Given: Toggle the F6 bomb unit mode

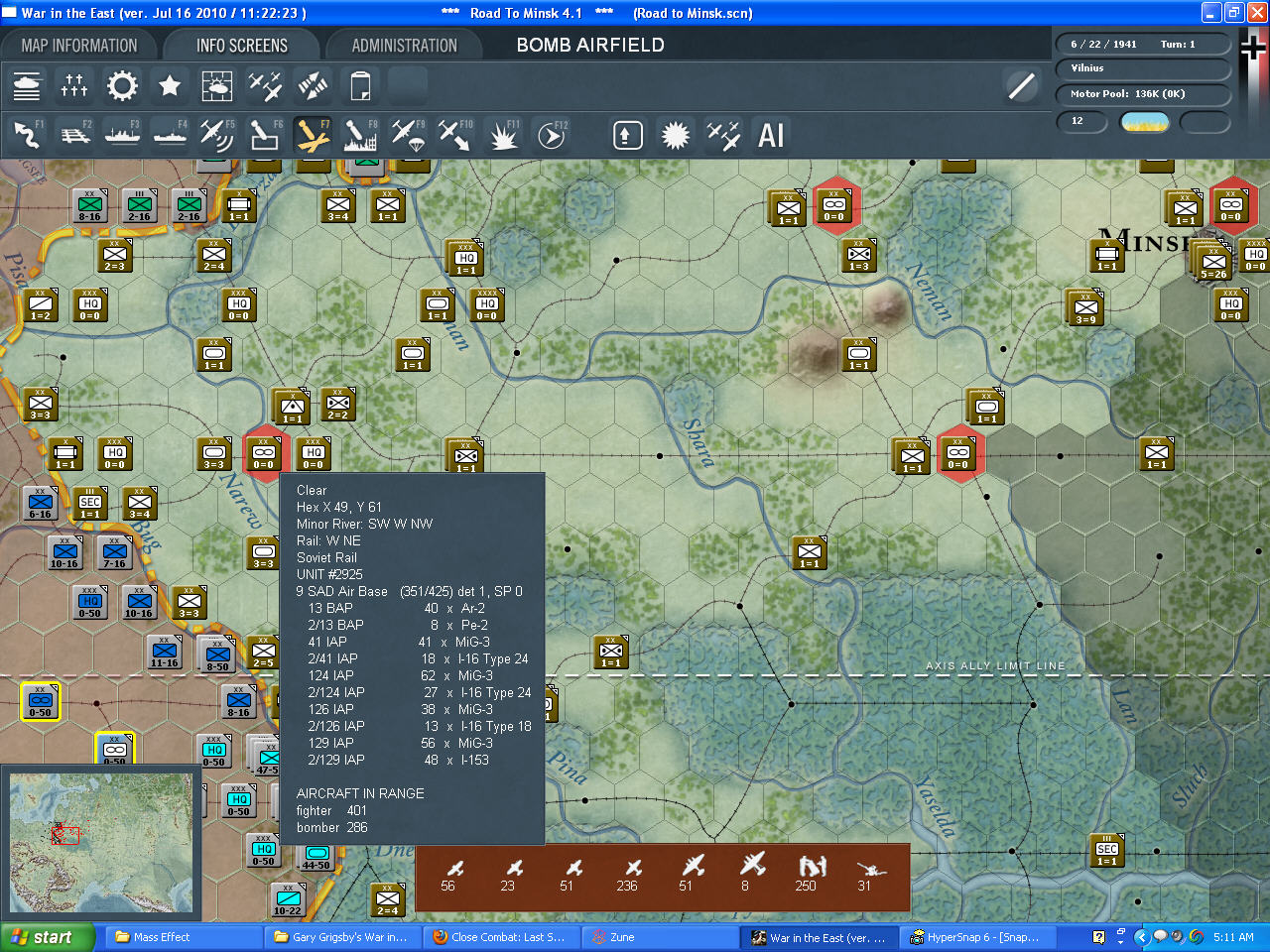Looking at the screenshot, I should click(x=264, y=135).
